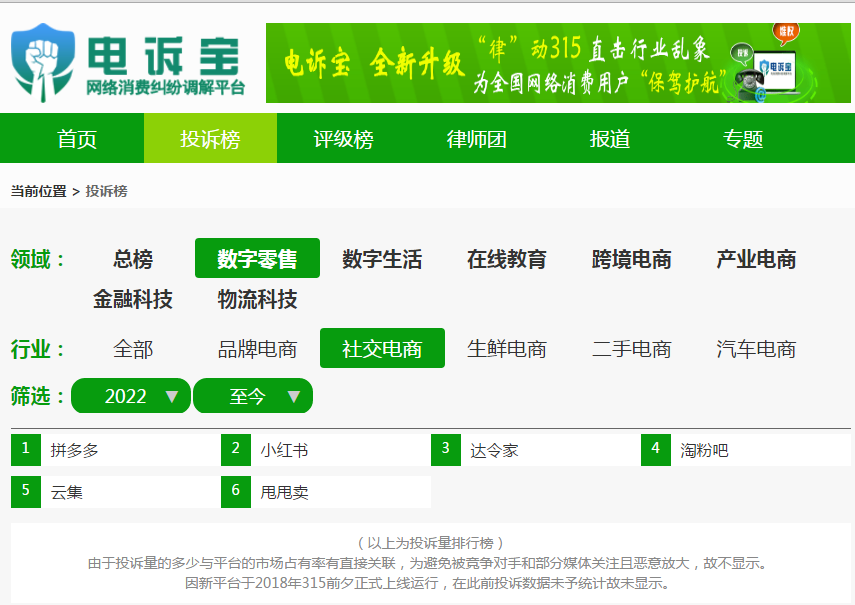Click 投诉榜 in the breadcrumb
This screenshot has width=855, height=605.
coord(106,191)
